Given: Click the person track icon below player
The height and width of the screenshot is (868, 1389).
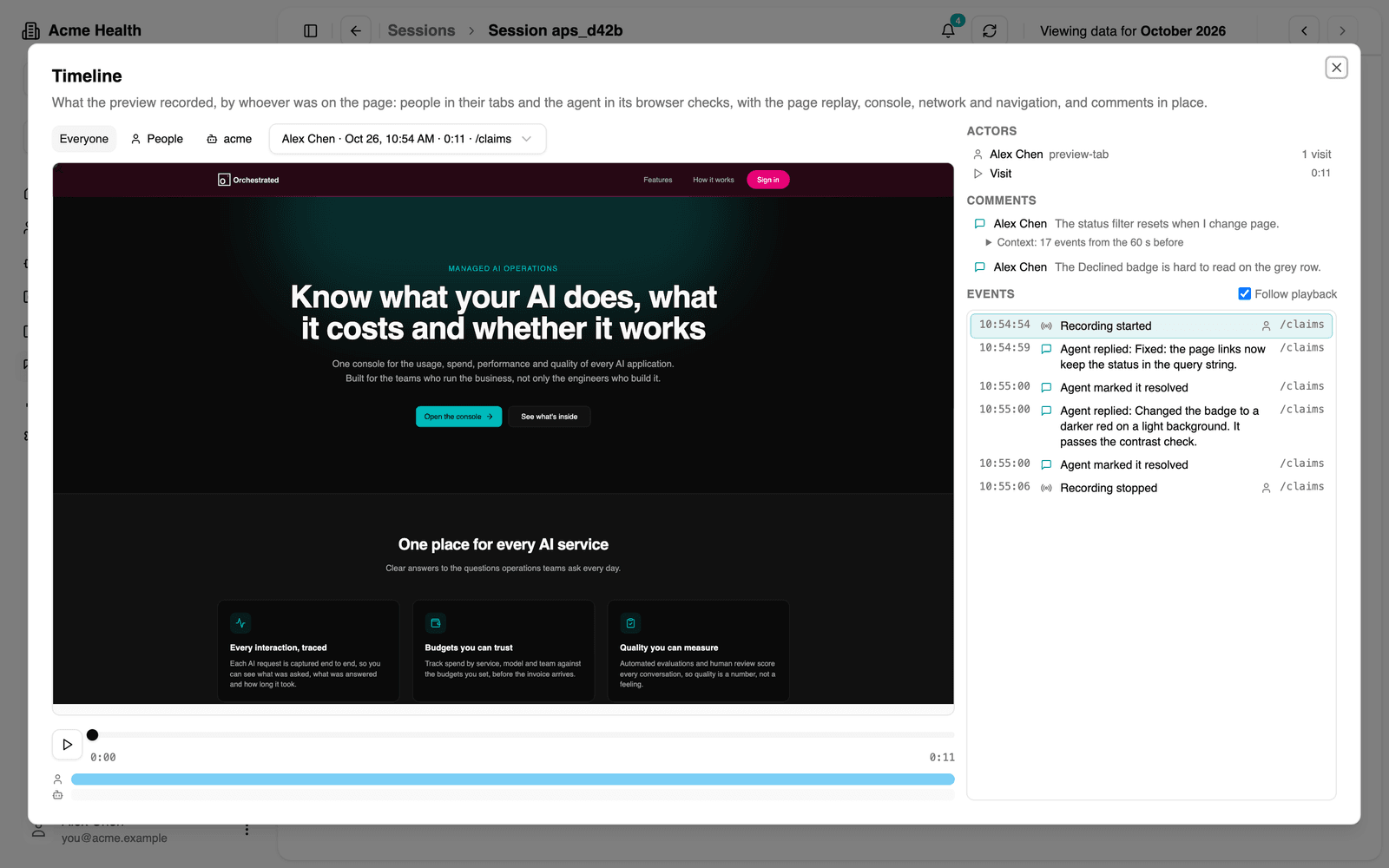Looking at the screenshot, I should [58, 779].
